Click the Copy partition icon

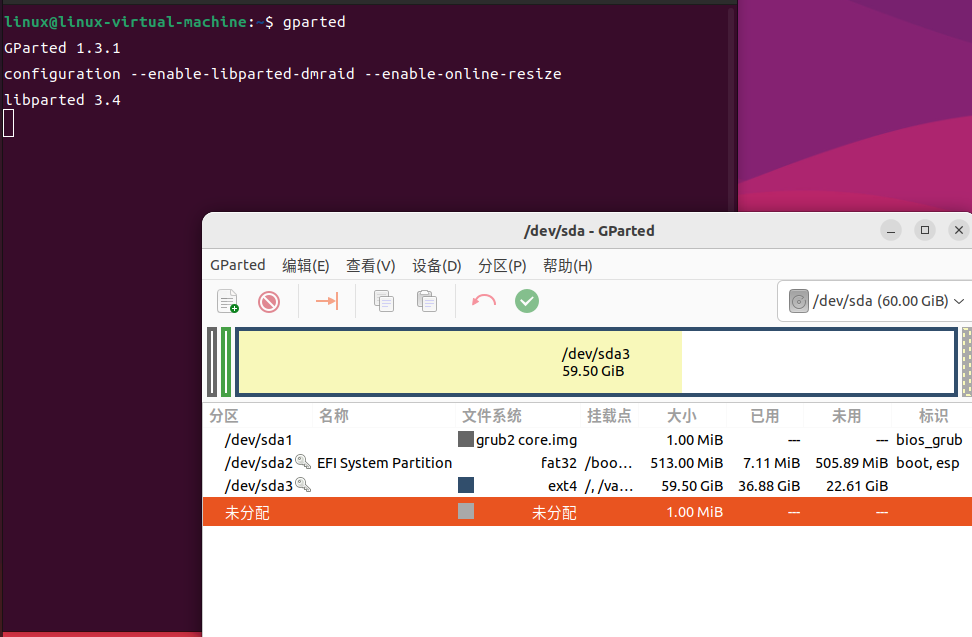coord(384,301)
